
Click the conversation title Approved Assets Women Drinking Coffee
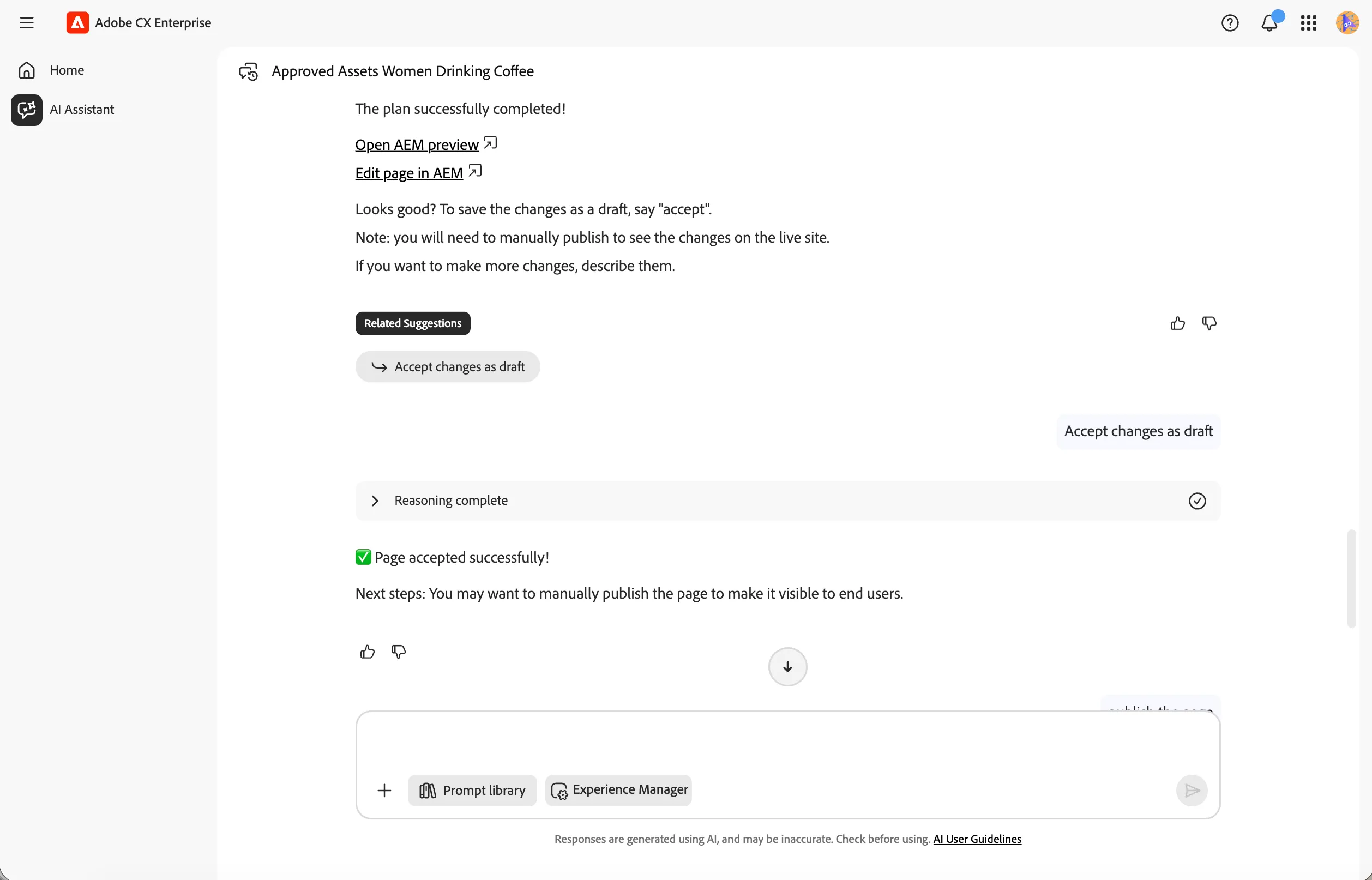click(402, 71)
